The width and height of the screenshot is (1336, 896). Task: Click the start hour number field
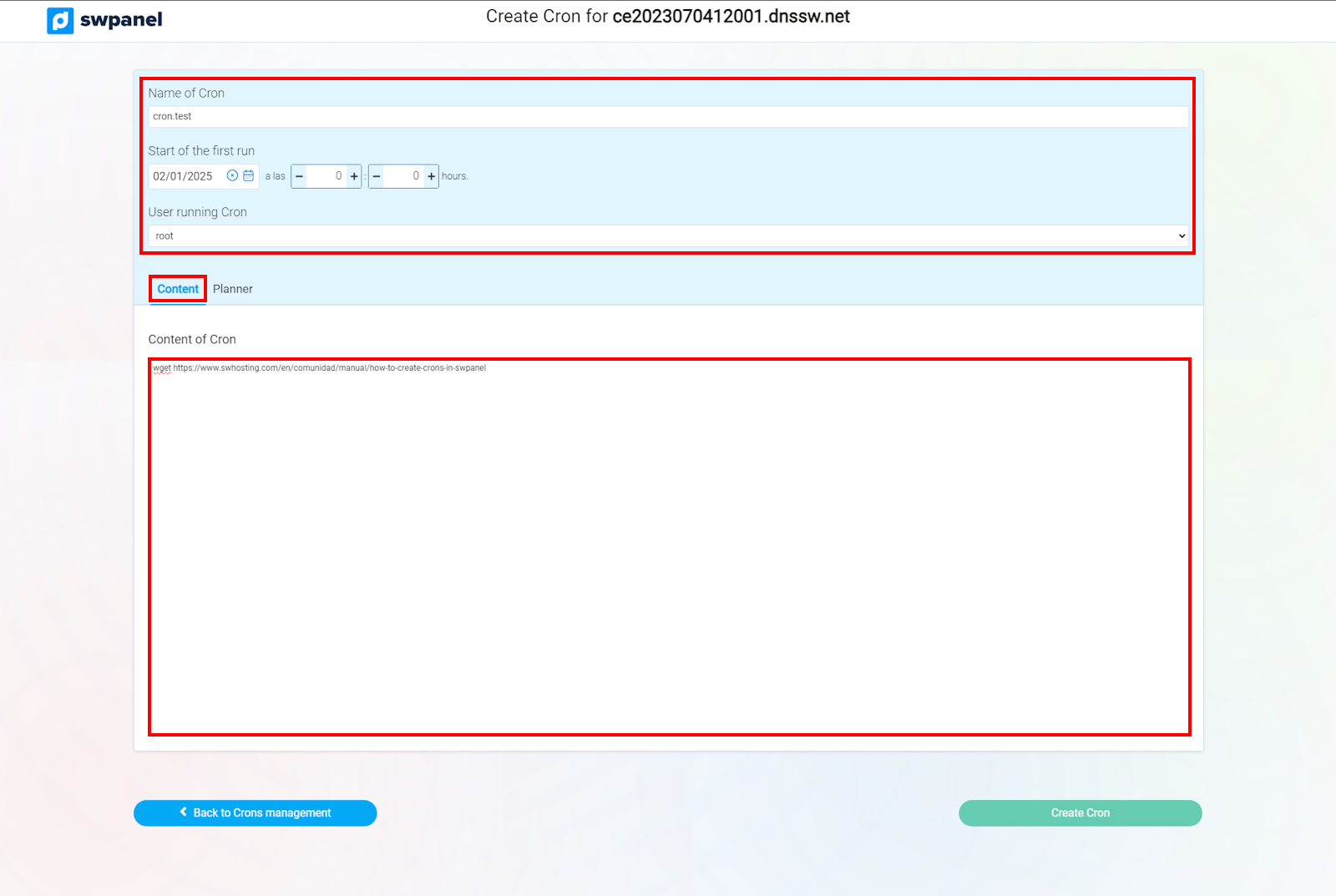click(x=326, y=176)
